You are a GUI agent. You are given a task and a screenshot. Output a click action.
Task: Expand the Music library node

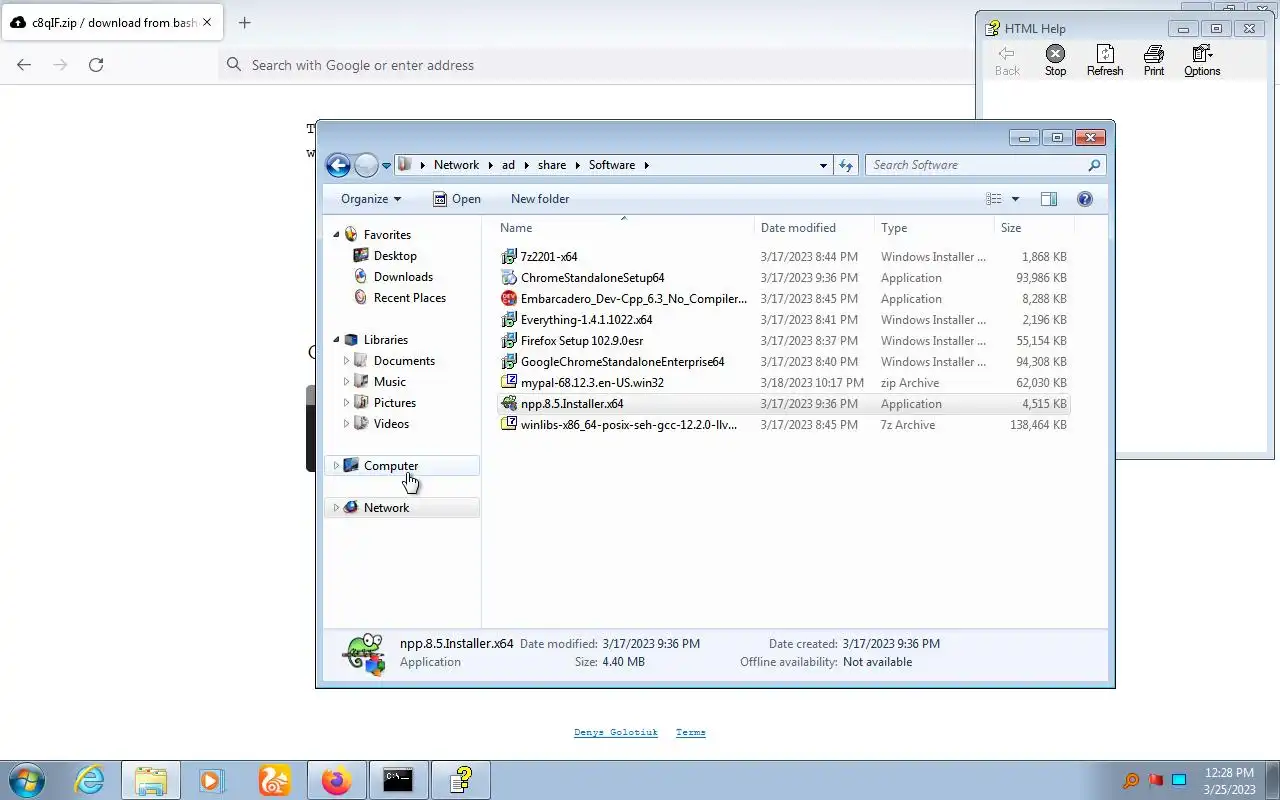[x=346, y=382]
